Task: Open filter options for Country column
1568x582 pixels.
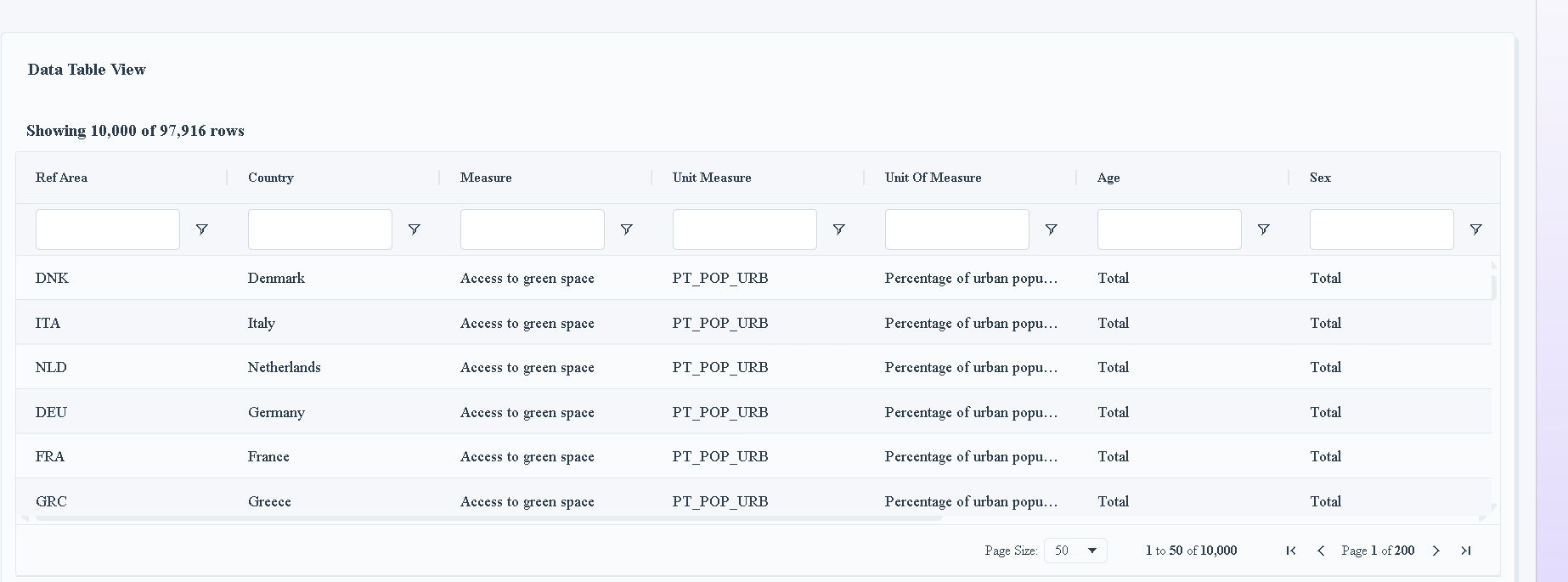Action: [x=415, y=229]
